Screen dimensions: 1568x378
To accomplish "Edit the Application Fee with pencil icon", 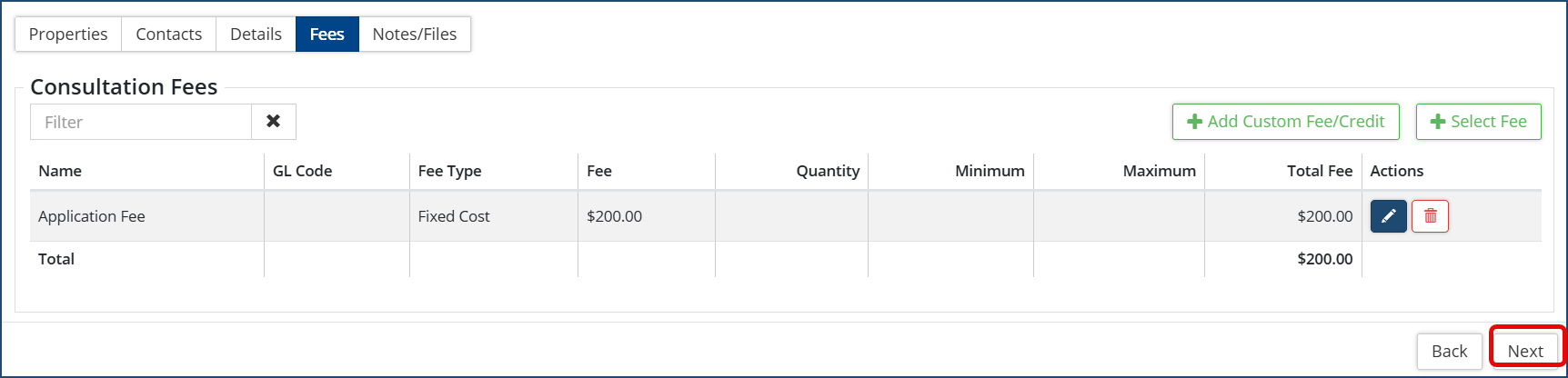I will 1388,216.
